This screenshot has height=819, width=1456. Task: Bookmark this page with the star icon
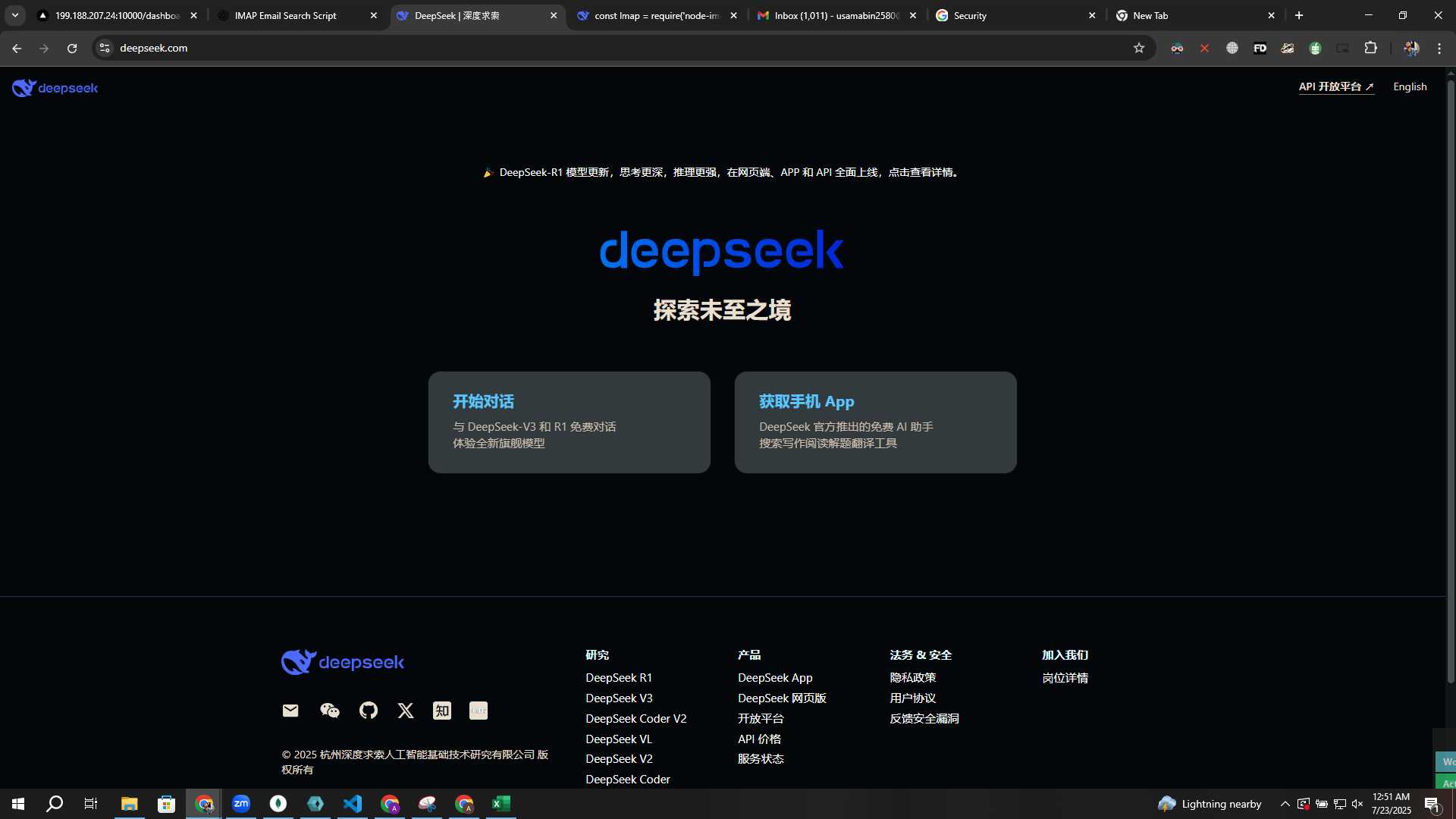coord(1139,48)
